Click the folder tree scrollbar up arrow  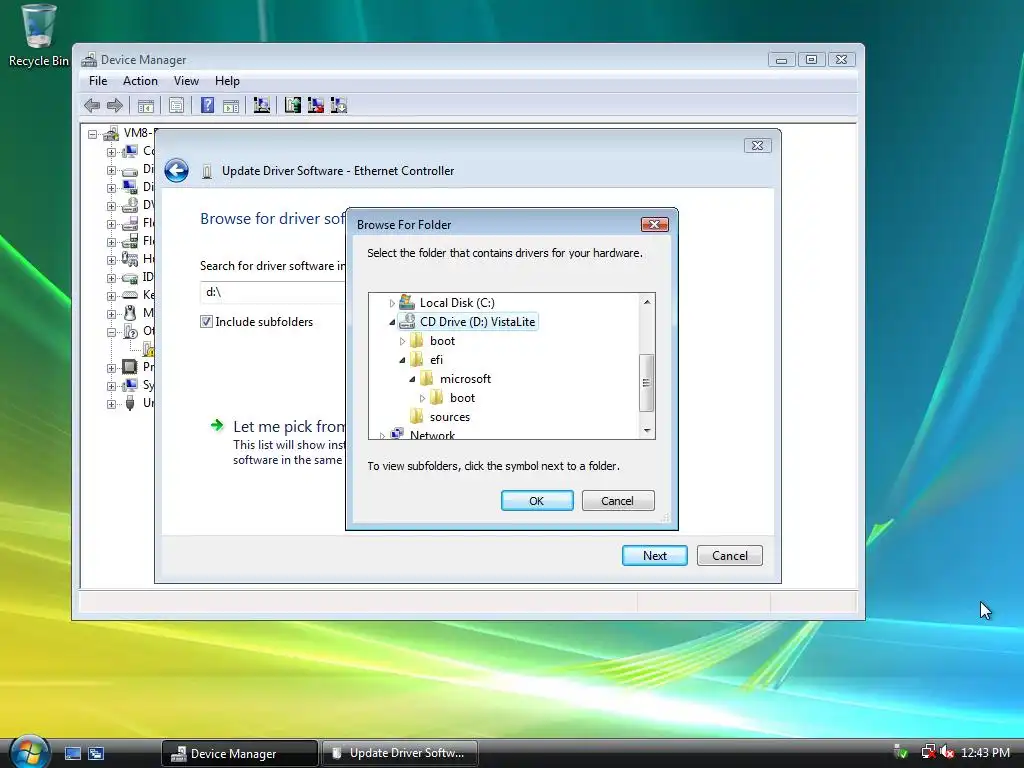[x=647, y=302]
